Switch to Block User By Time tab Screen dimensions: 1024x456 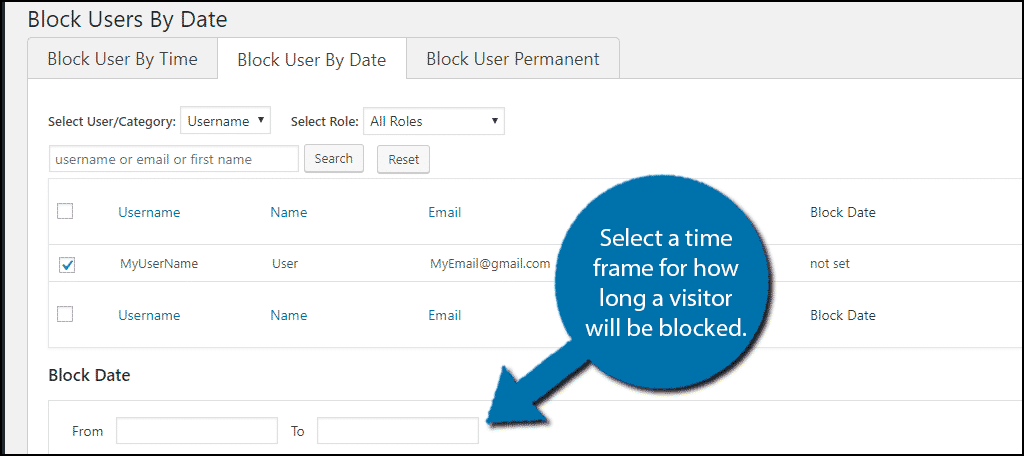tap(122, 59)
